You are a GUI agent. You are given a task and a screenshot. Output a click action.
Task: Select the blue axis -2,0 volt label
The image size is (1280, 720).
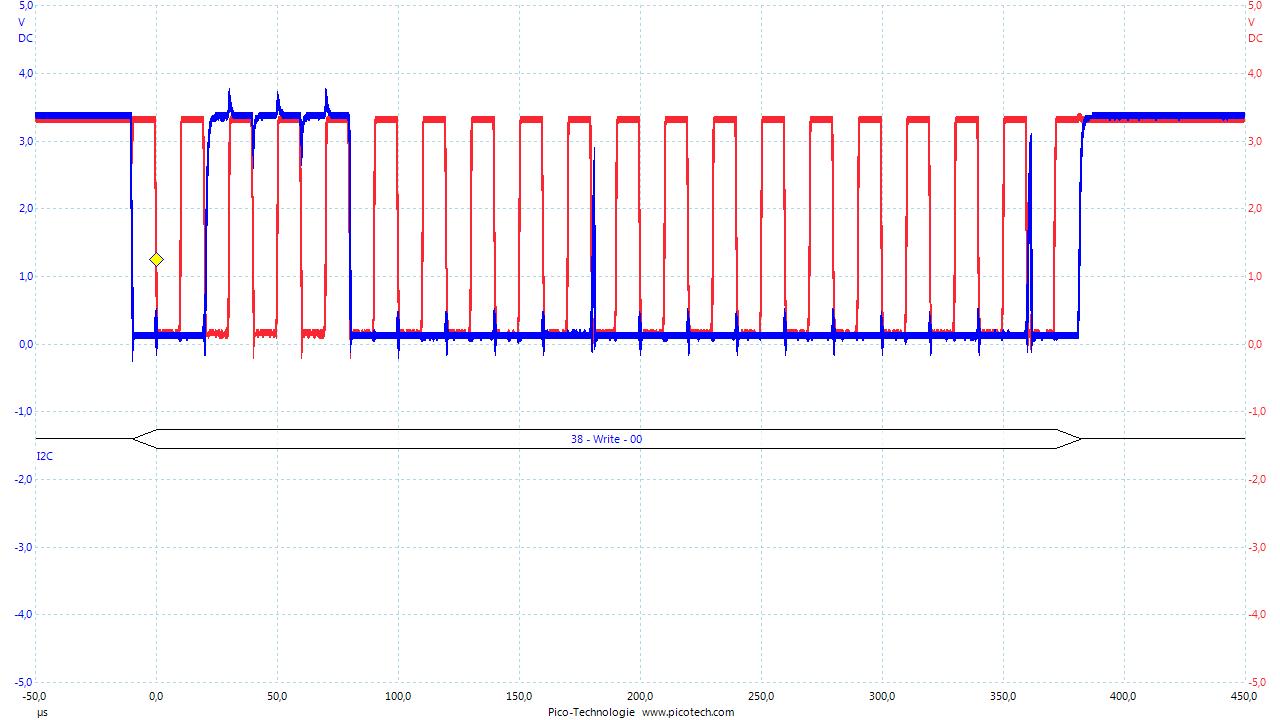25,479
